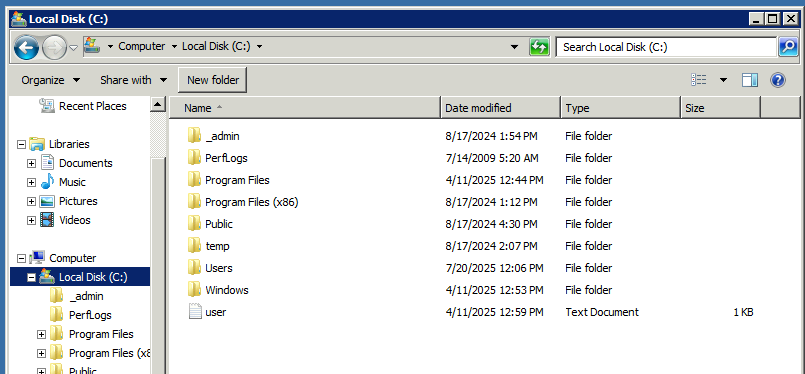Open the More view options arrow
The width and height of the screenshot is (805, 374).
coord(723,80)
